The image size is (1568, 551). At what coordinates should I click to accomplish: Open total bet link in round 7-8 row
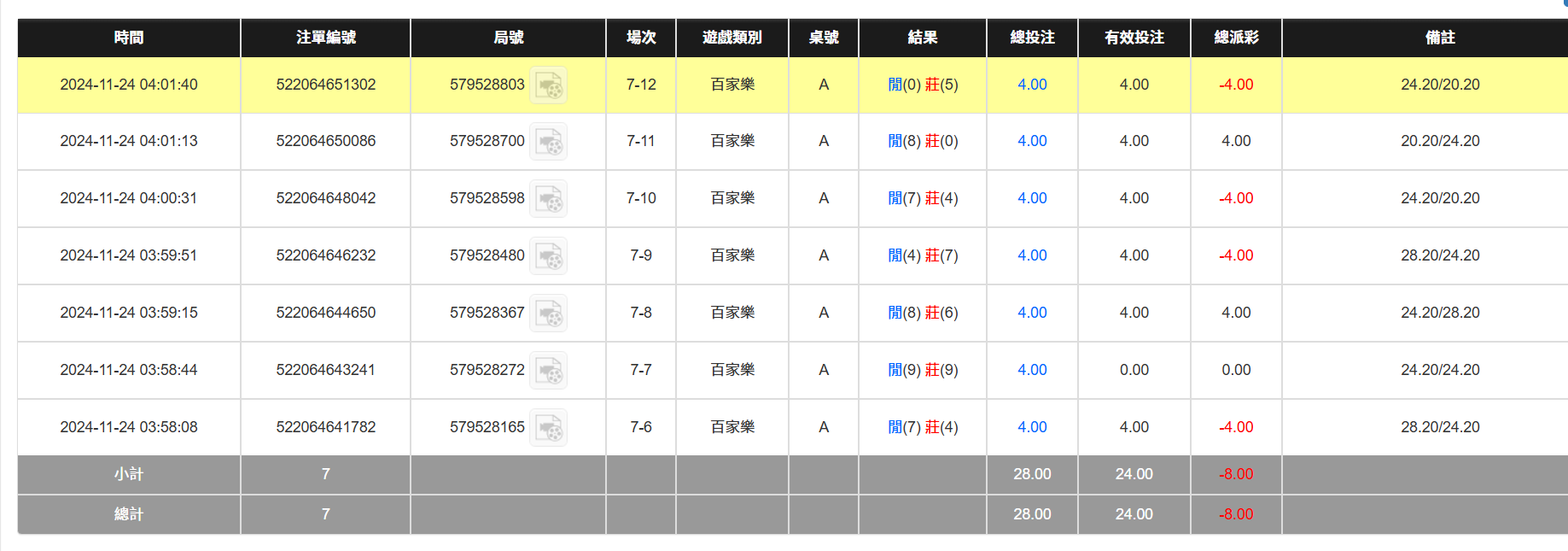point(1031,313)
